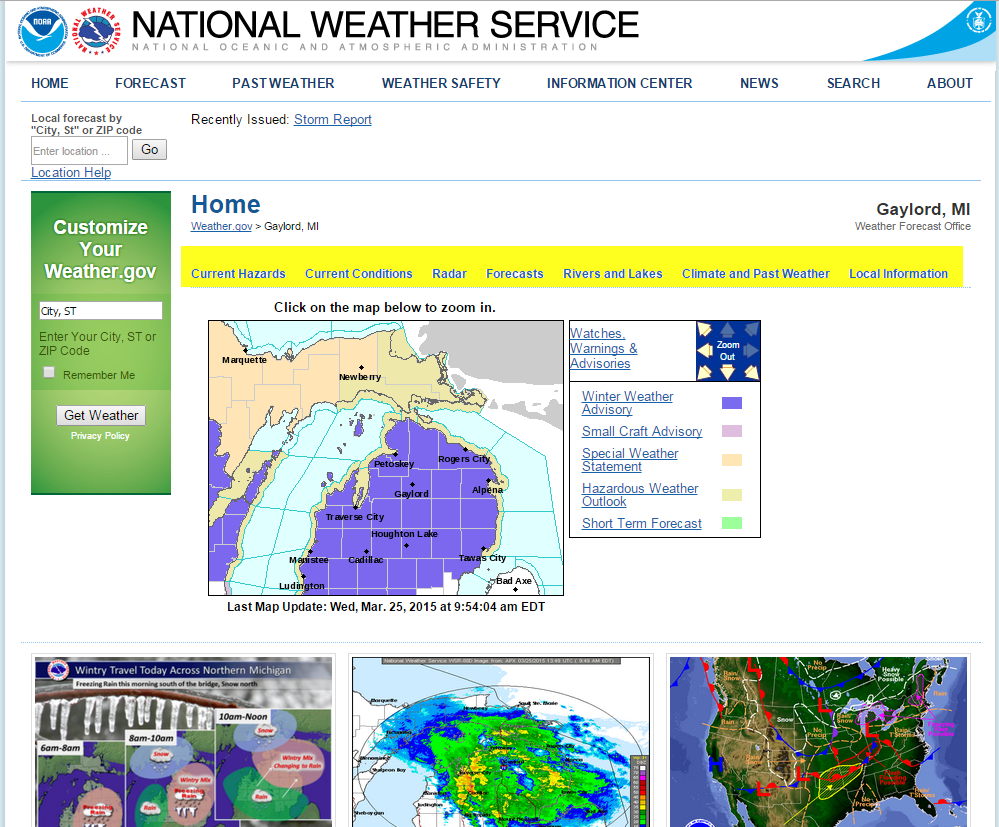Click the Get Weather button

pos(101,415)
